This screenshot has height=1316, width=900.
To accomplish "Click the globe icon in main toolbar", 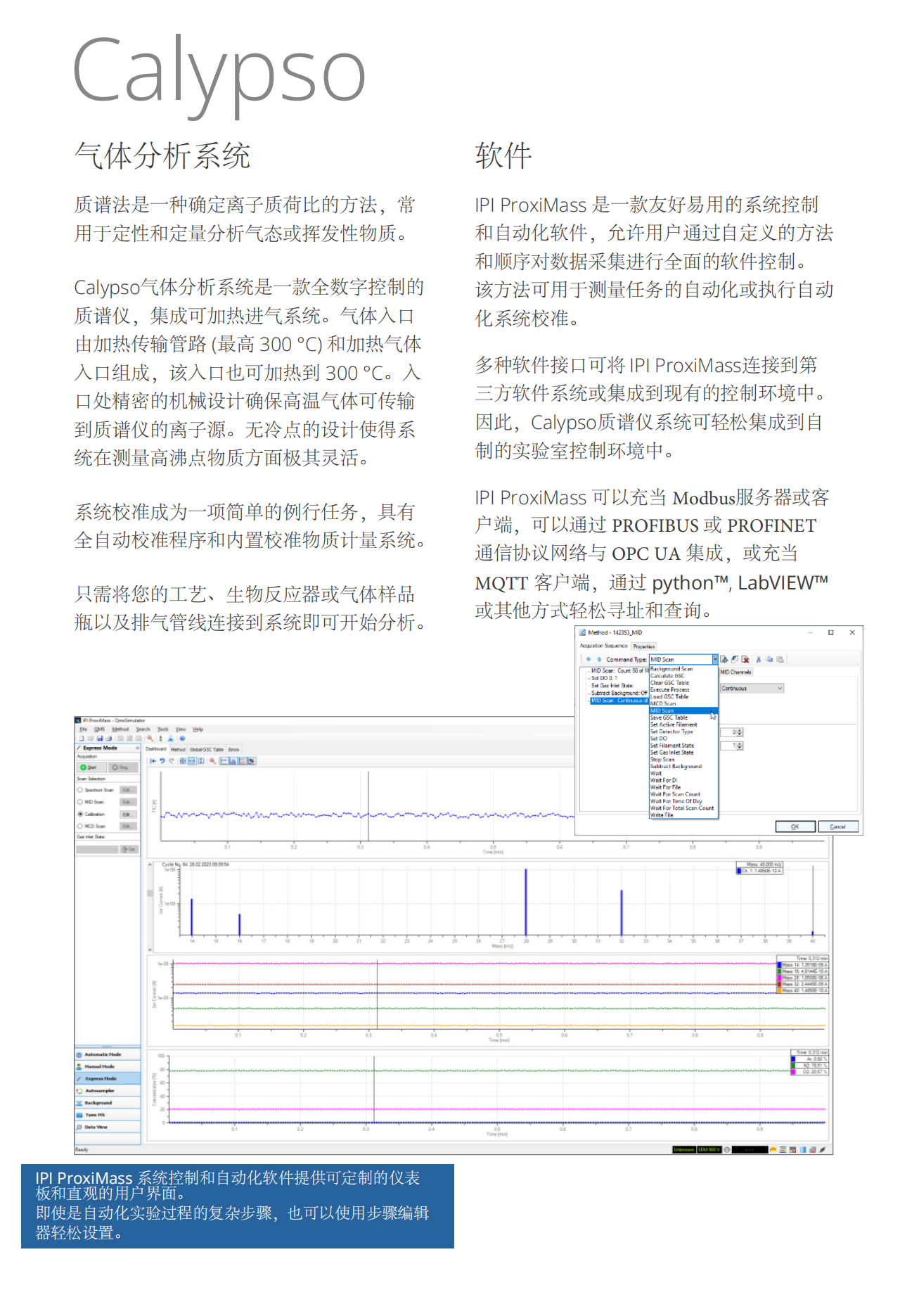I will tap(182, 739).
